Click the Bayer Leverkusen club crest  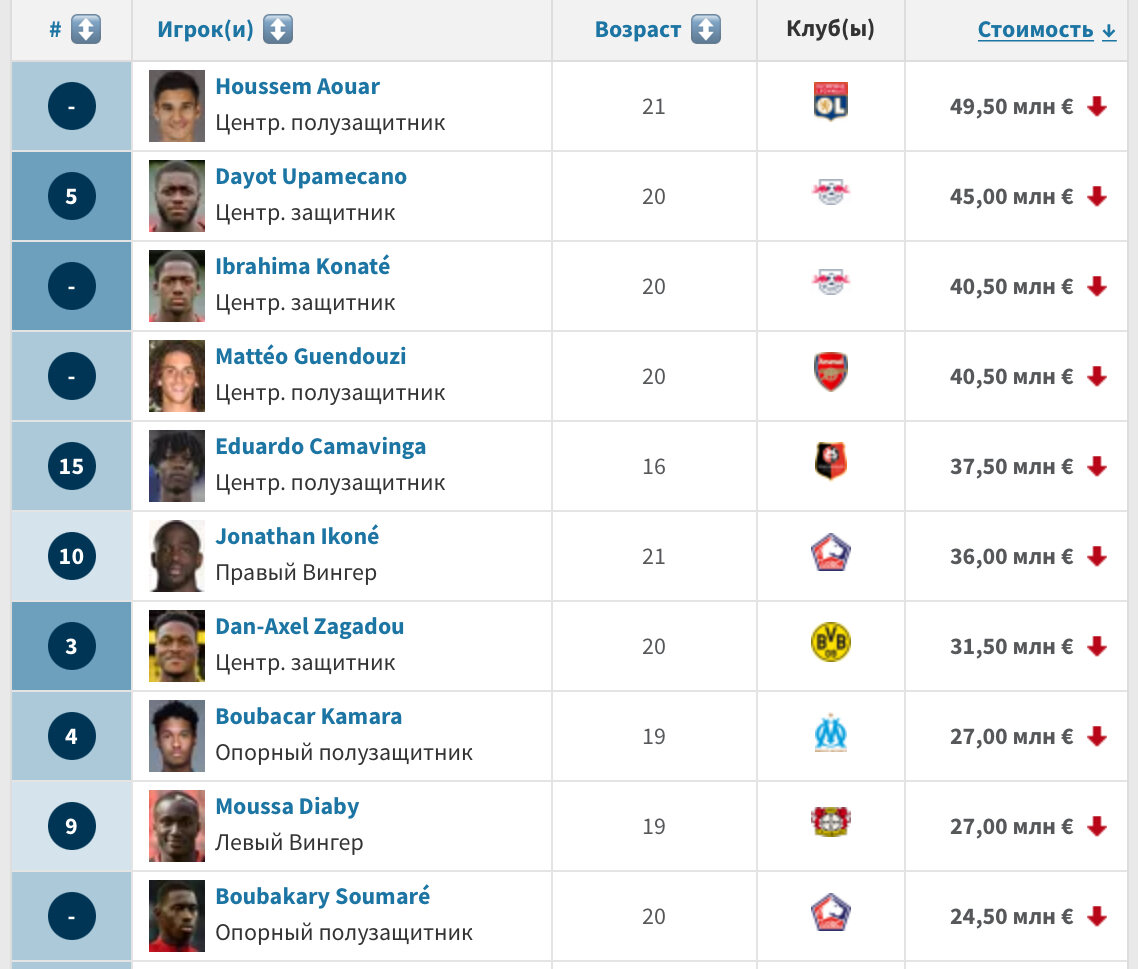(x=830, y=822)
